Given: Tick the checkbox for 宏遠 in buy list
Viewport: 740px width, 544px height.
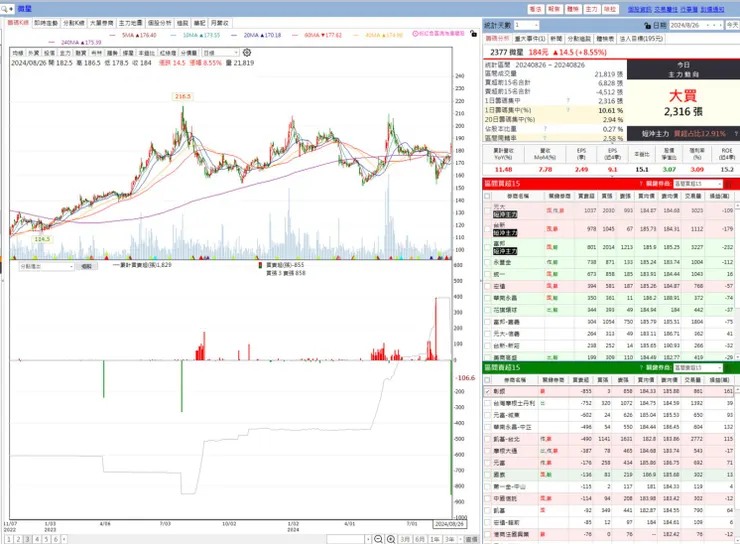Looking at the screenshot, I should click(488, 286).
